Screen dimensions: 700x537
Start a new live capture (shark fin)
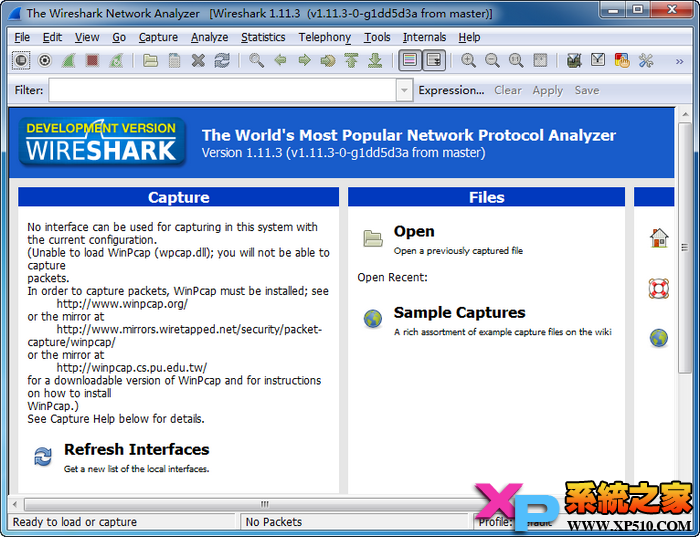[x=68, y=60]
